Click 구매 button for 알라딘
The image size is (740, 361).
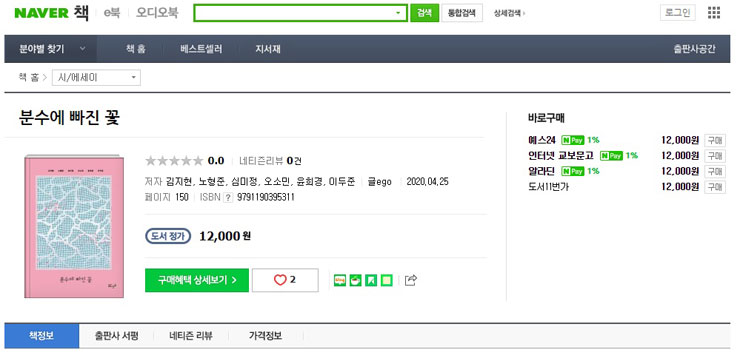click(x=715, y=171)
